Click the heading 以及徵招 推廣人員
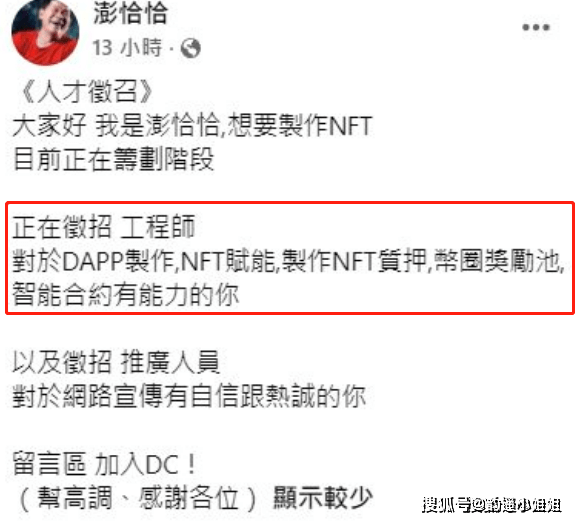 [x=116, y=362]
